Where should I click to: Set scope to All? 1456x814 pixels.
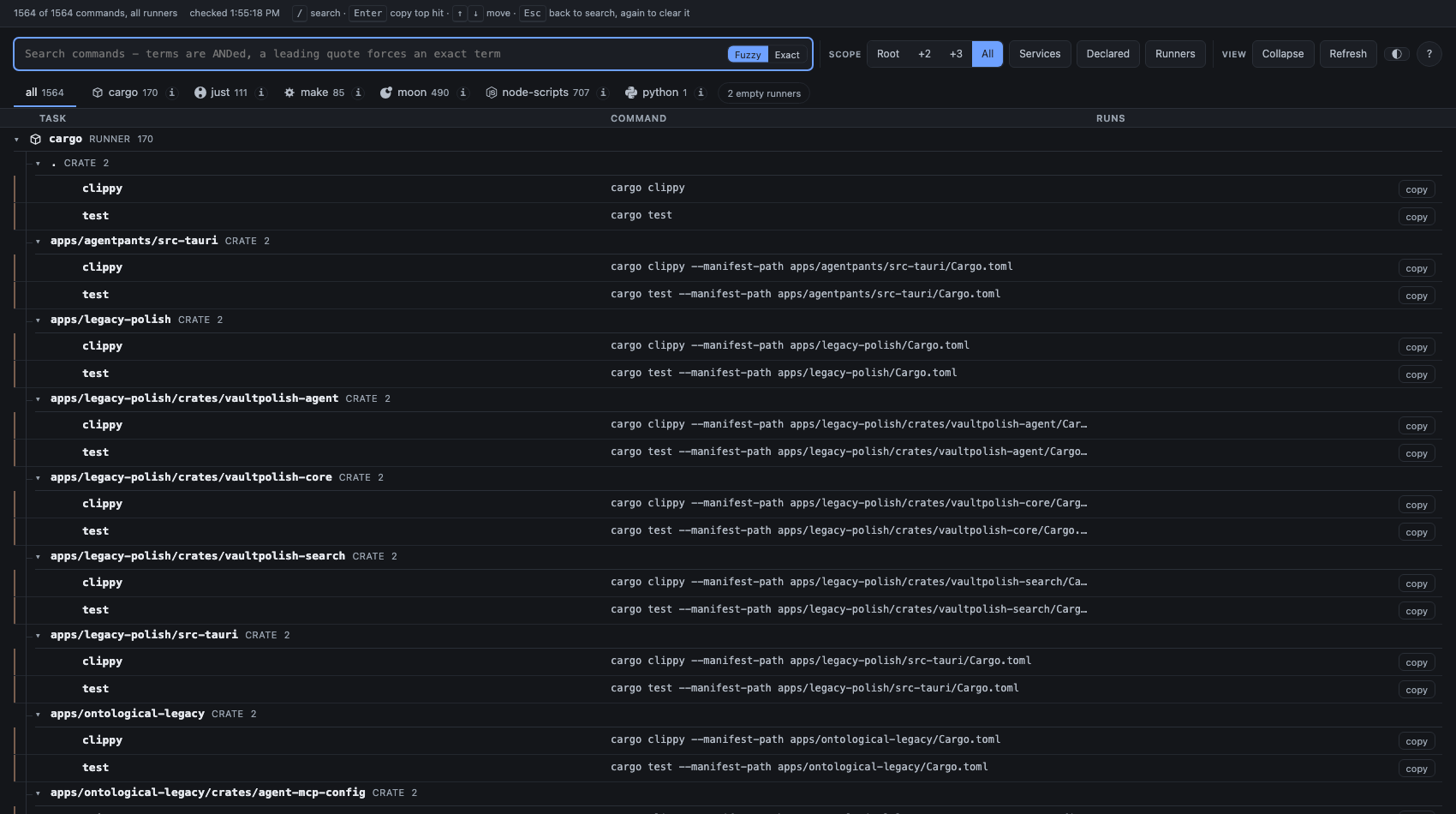988,54
